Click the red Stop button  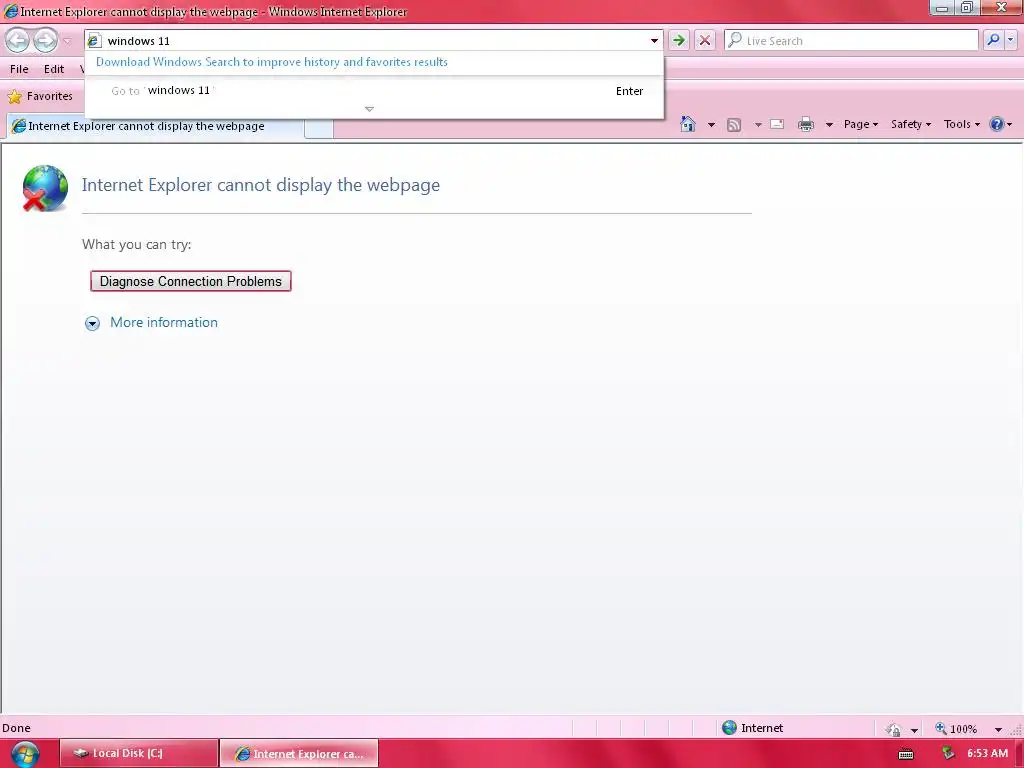[x=705, y=40]
